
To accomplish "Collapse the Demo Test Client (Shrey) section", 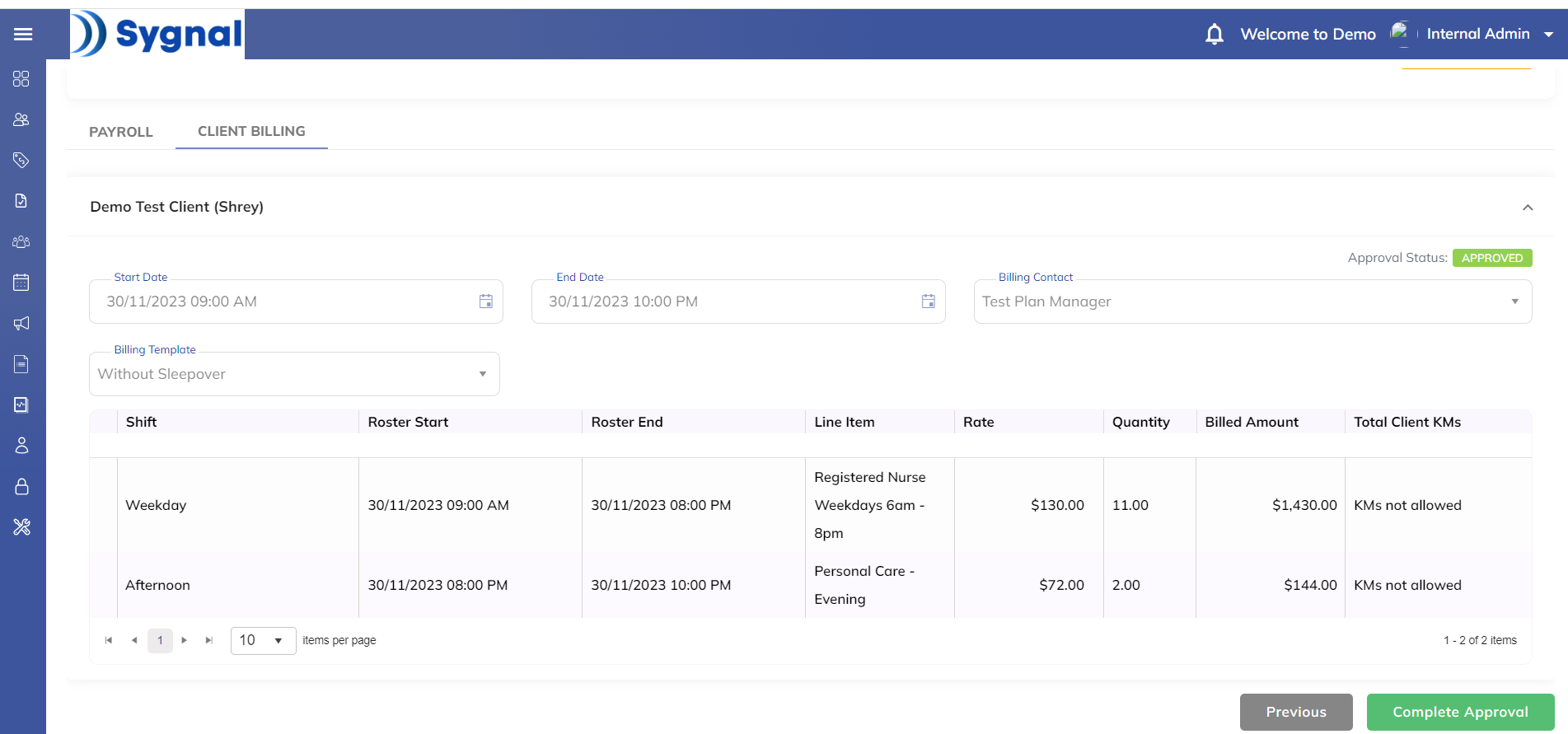I will (1527, 208).
